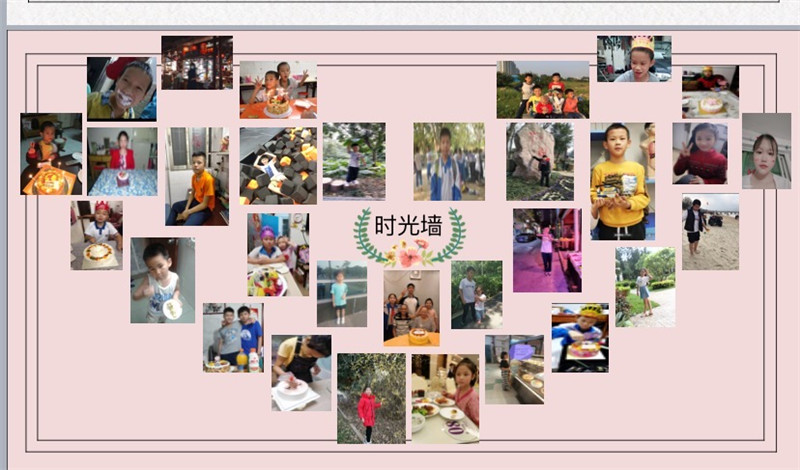
Task: Click child in teal shirt by railing
Action: [342, 294]
